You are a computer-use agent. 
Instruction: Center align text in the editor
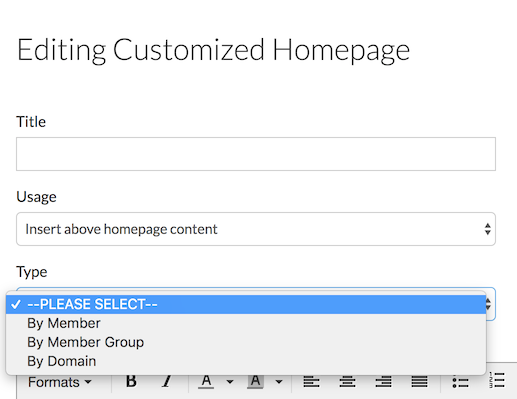[347, 382]
